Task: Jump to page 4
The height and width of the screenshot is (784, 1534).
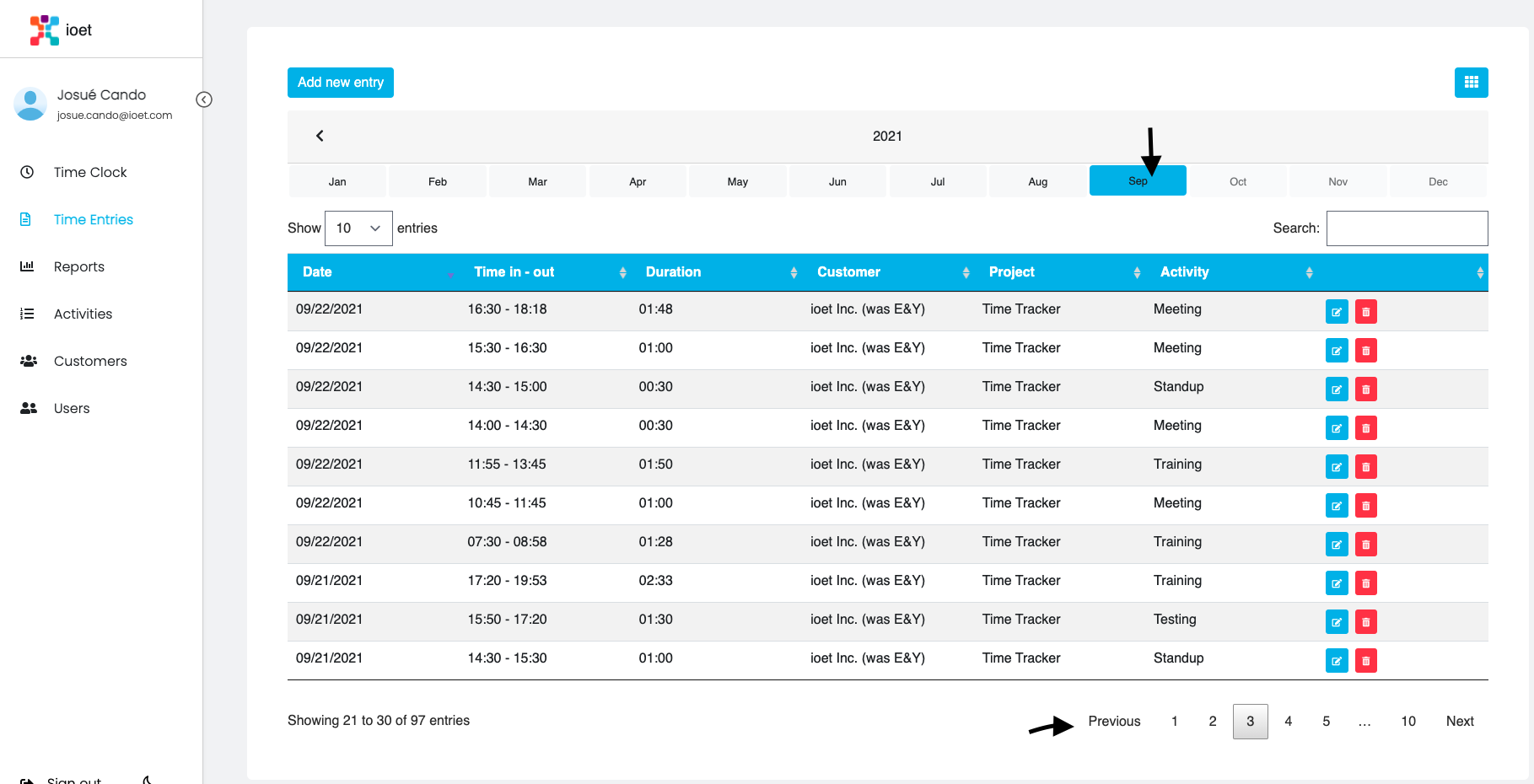Action: tap(1289, 722)
